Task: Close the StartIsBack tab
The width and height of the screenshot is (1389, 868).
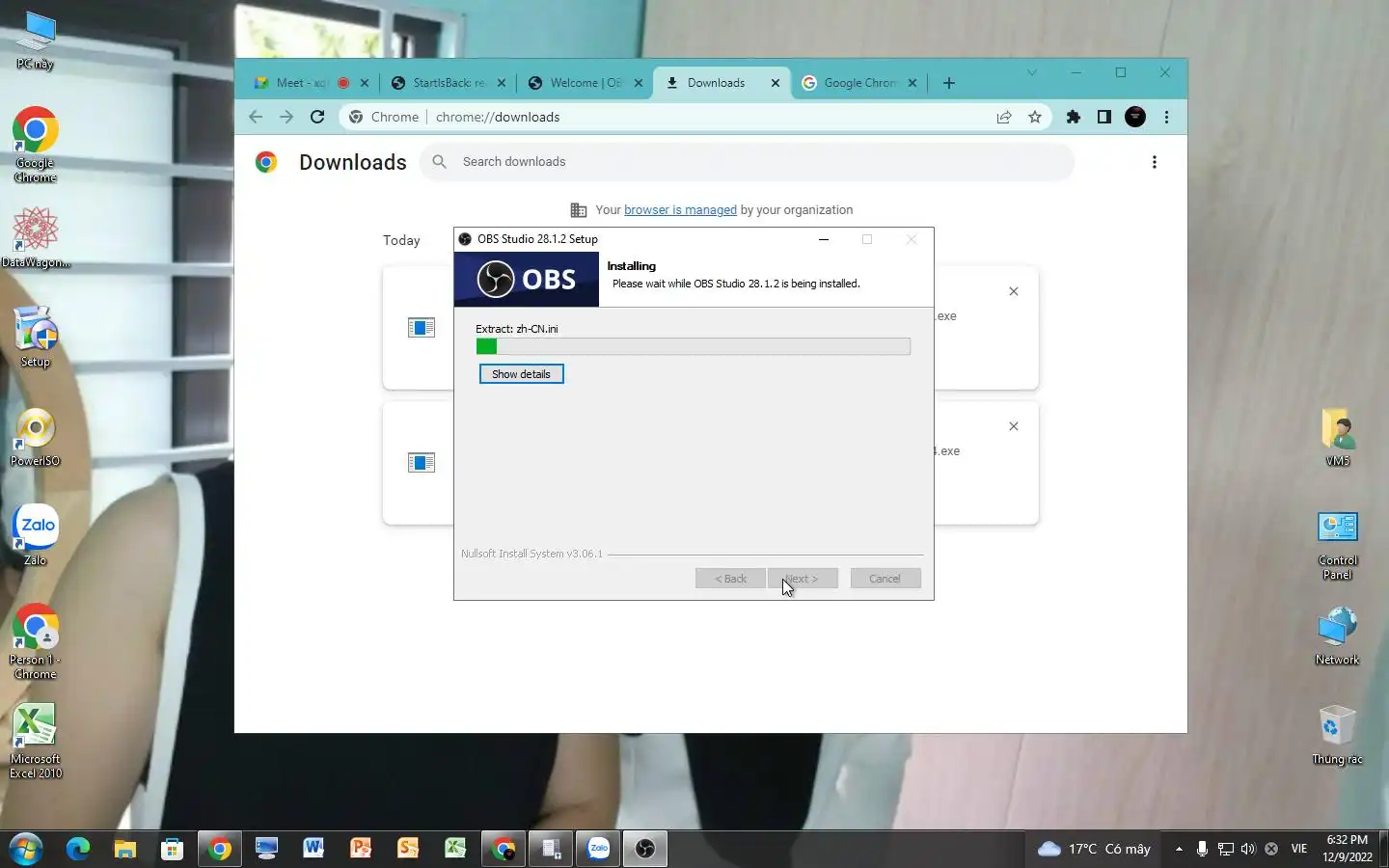Action: [502, 83]
